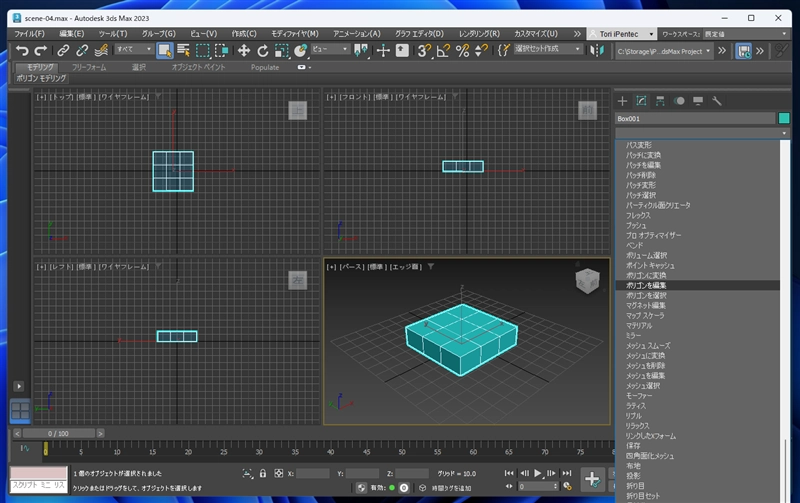Expand the hidden menu items chevron in menu bar

coord(577,34)
